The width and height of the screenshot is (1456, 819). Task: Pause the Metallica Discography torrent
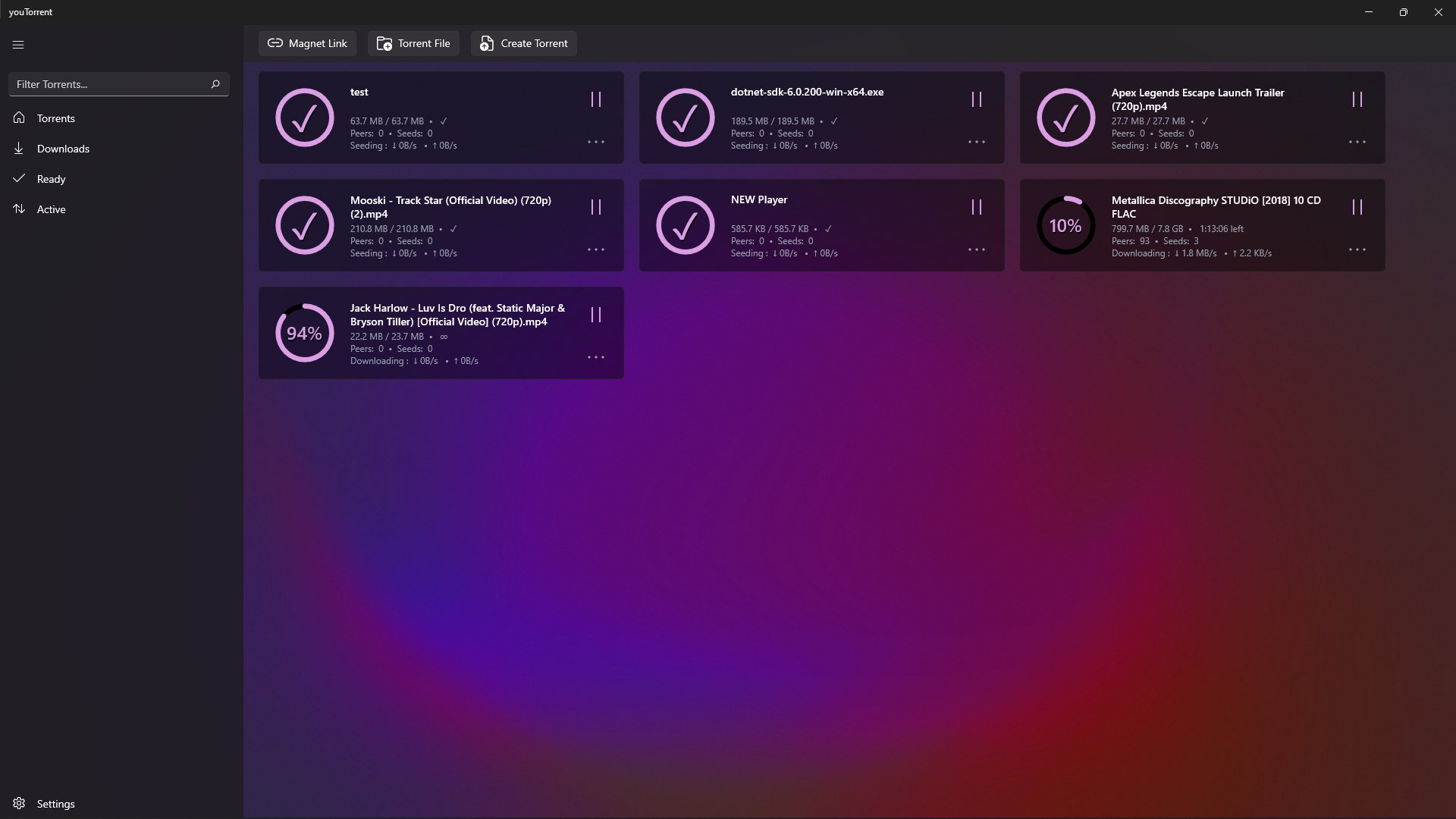[1357, 207]
